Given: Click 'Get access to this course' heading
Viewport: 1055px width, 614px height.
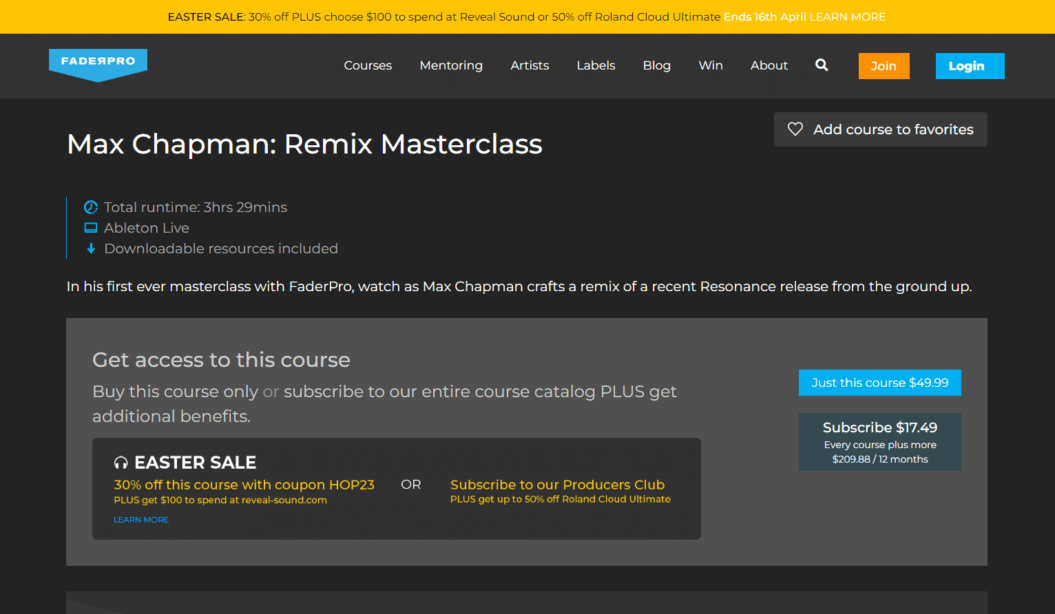Looking at the screenshot, I should coord(221,360).
